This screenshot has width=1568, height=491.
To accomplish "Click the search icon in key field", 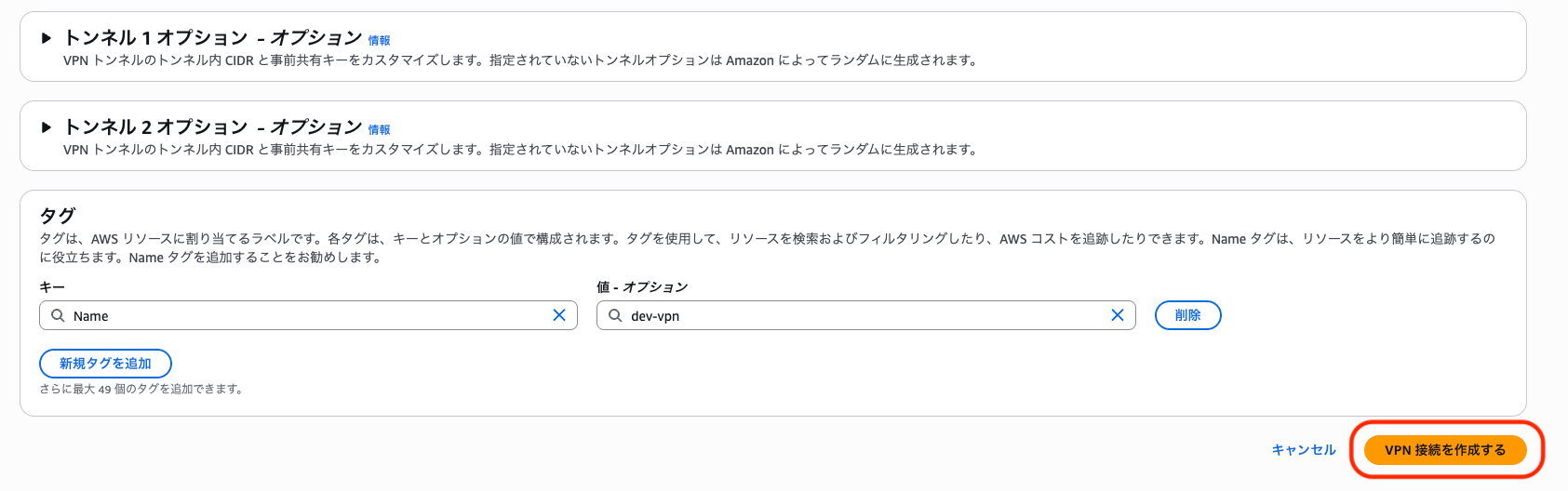I will (58, 316).
